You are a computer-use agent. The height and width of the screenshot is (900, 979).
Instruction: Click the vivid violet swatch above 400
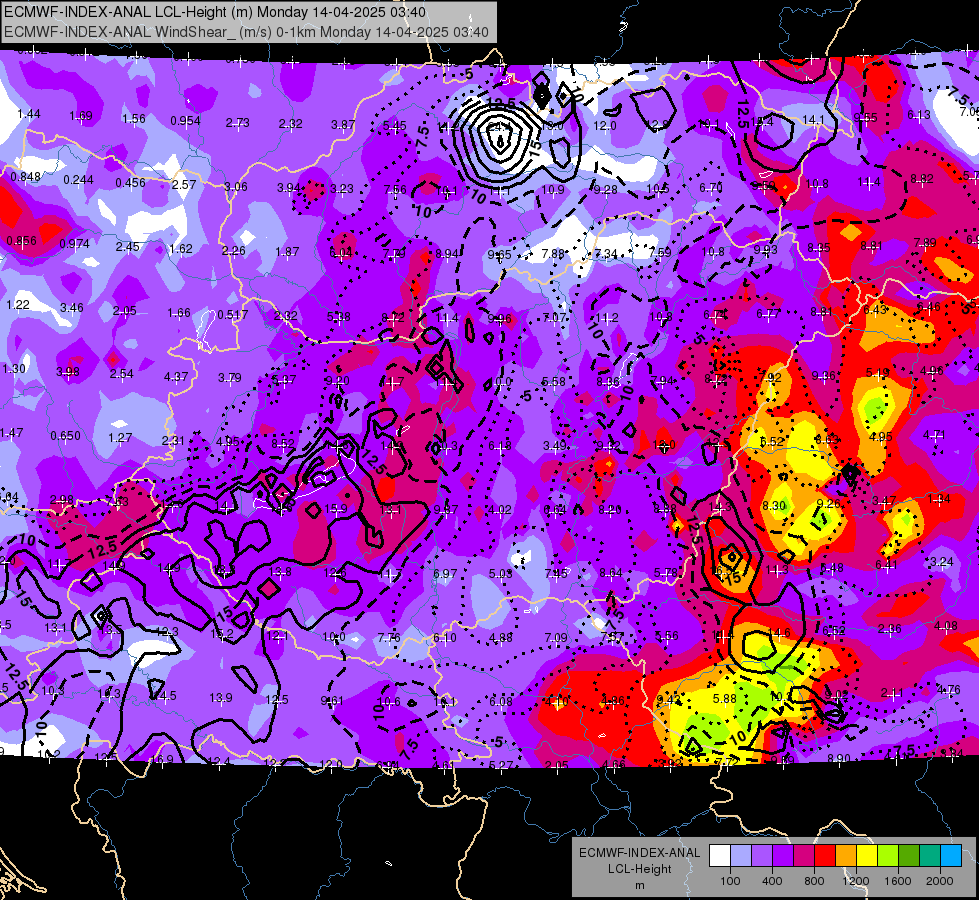783,856
